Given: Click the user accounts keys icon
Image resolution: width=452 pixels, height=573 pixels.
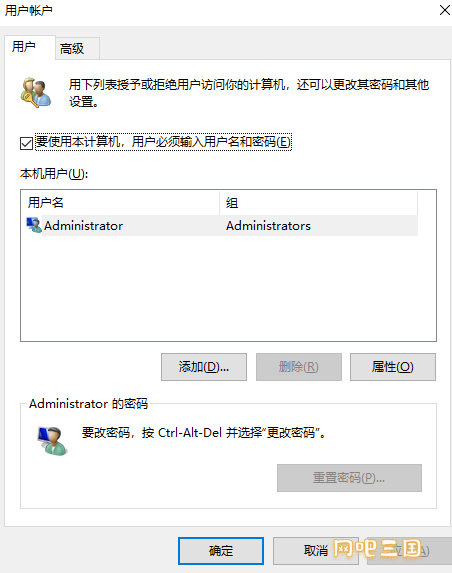Looking at the screenshot, I should coord(35,92).
